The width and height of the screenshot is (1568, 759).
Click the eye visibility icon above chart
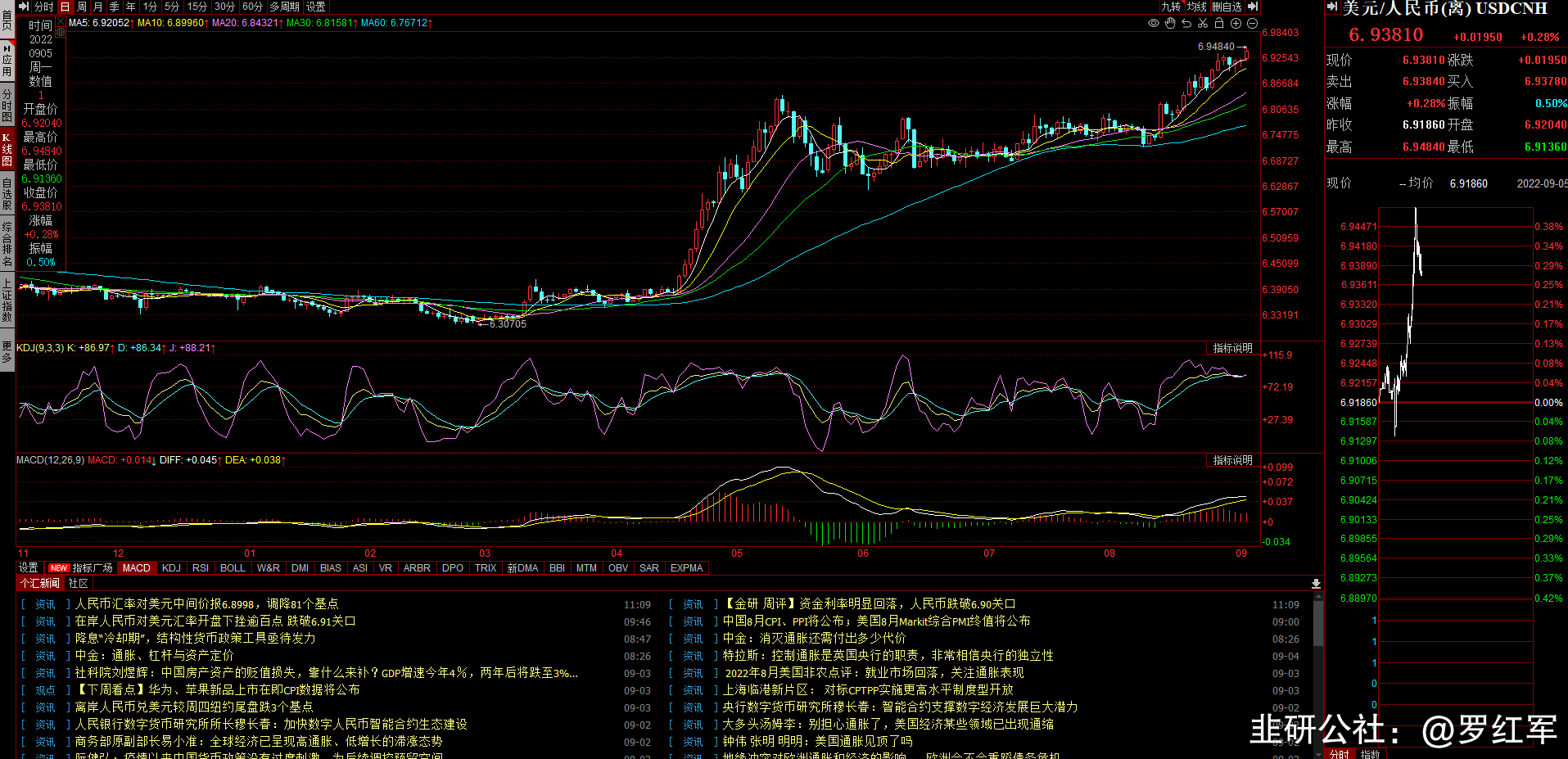[1154, 23]
